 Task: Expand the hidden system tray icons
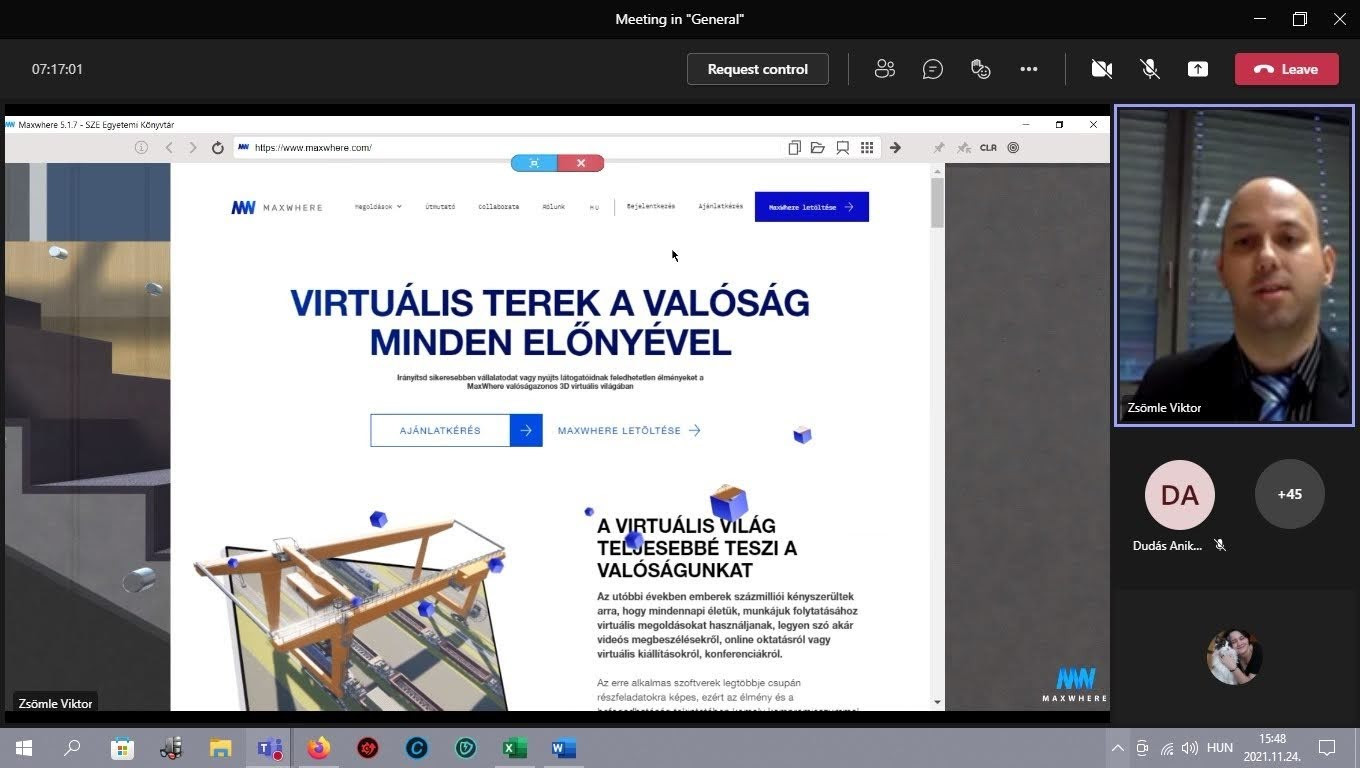tap(1118, 748)
